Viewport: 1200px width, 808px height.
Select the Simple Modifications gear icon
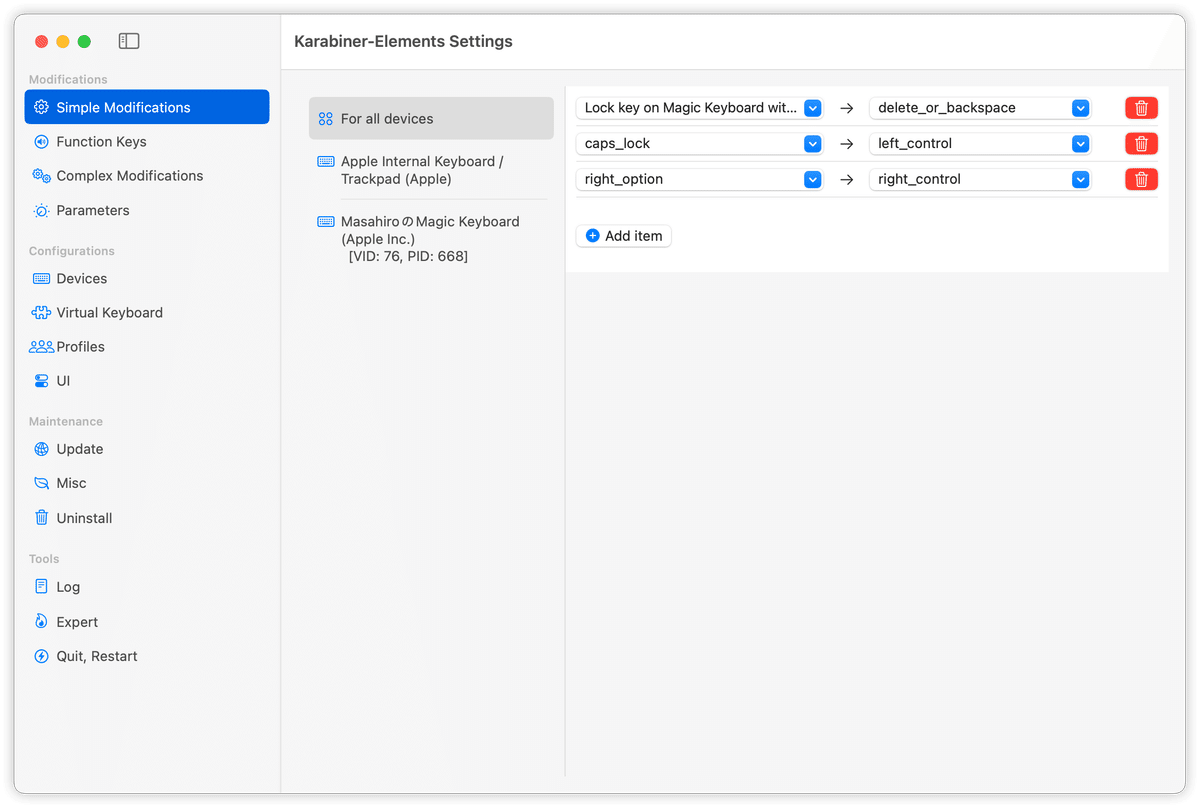click(x=40, y=107)
